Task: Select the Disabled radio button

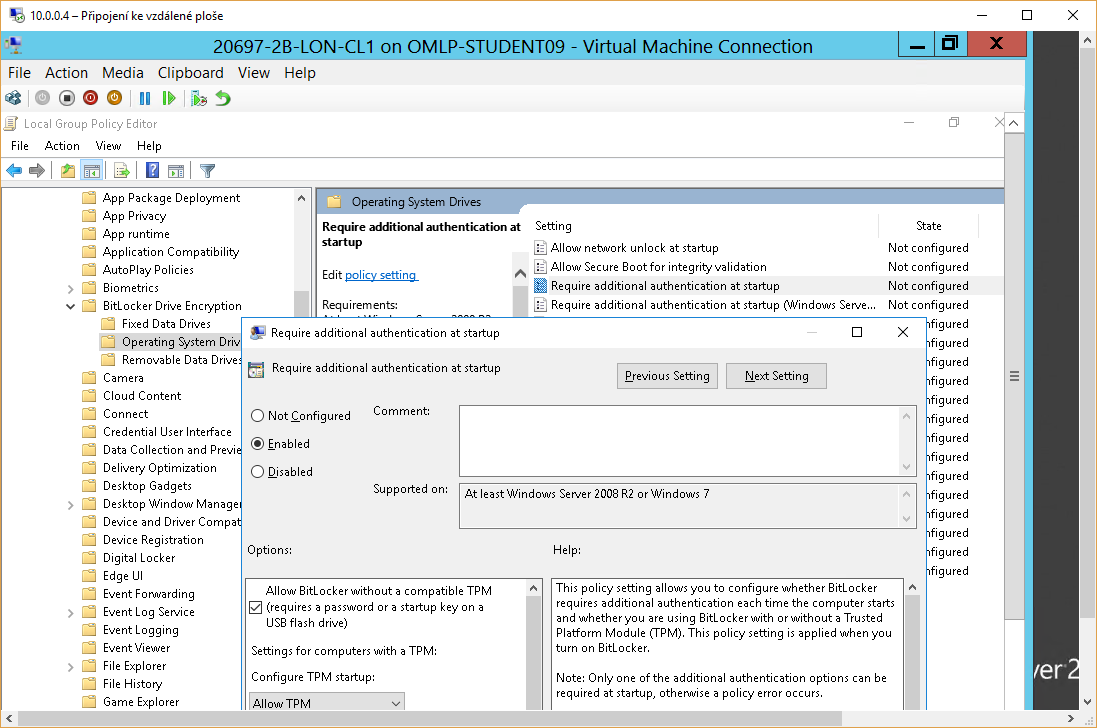Action: tap(257, 472)
